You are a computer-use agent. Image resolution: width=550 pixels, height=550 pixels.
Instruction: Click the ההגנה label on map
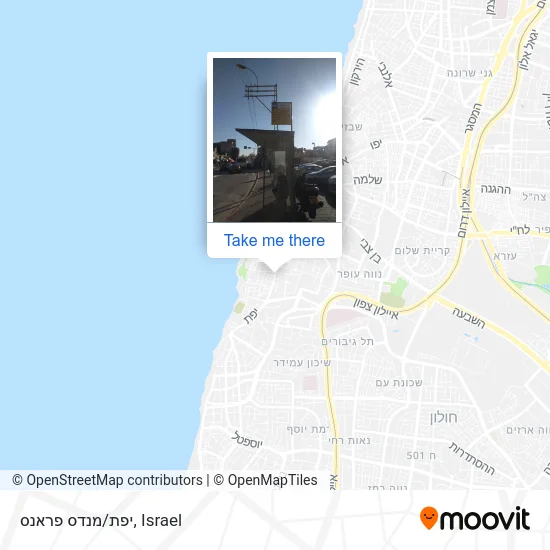[496, 189]
